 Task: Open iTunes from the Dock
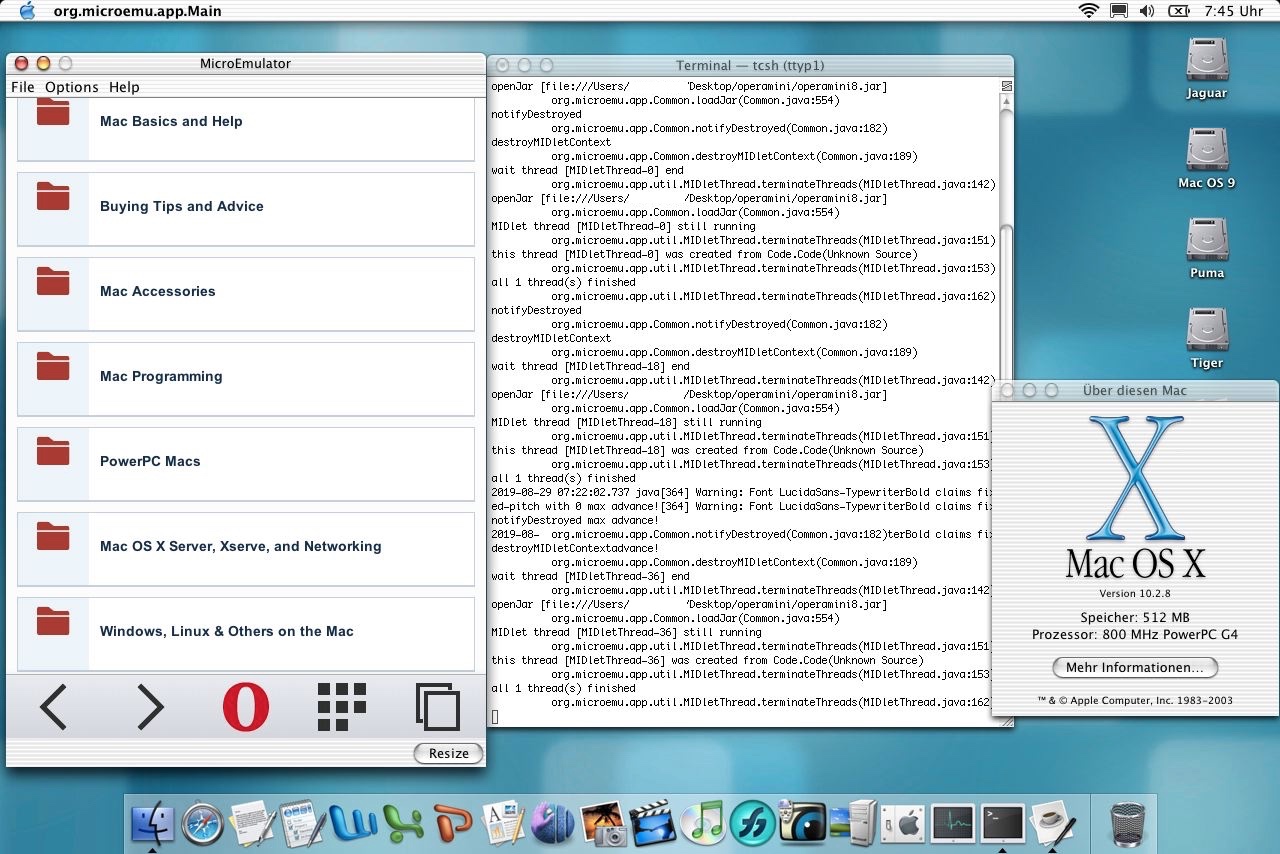click(x=703, y=823)
